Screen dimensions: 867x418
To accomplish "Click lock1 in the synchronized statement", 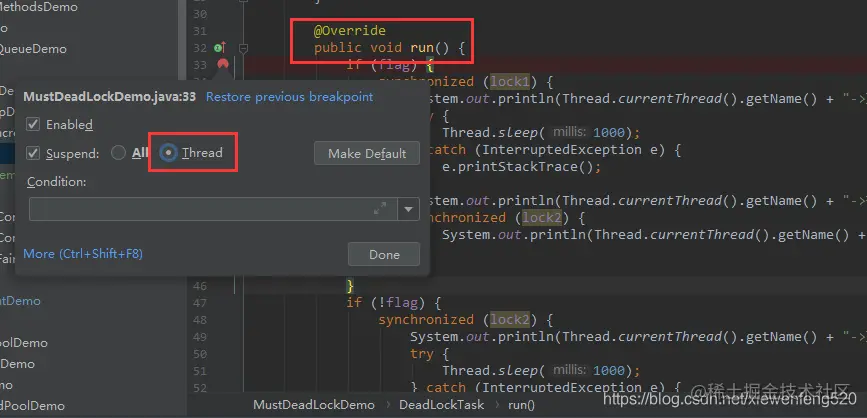I will click(x=509, y=82).
